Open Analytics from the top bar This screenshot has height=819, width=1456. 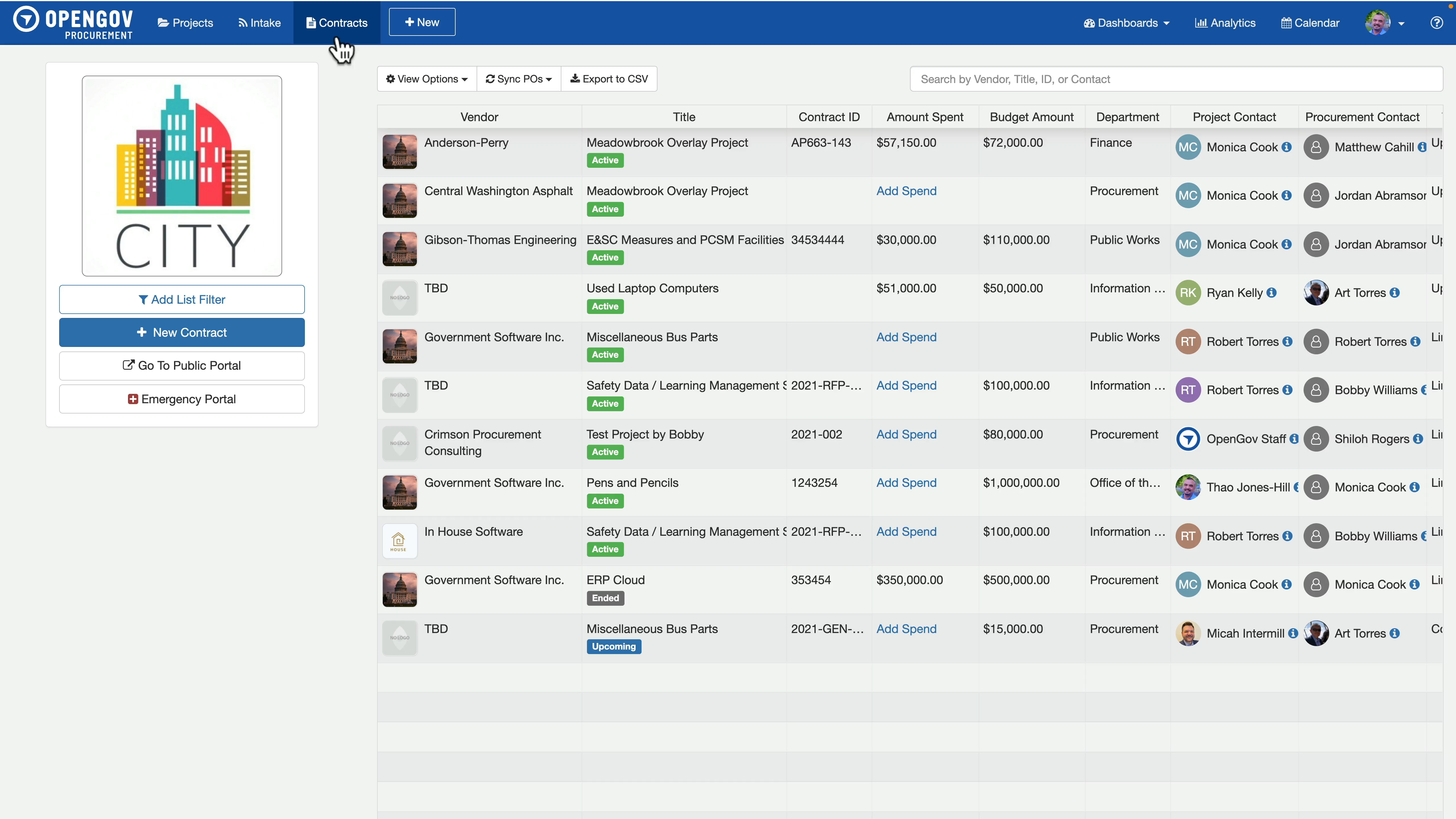(x=1225, y=23)
